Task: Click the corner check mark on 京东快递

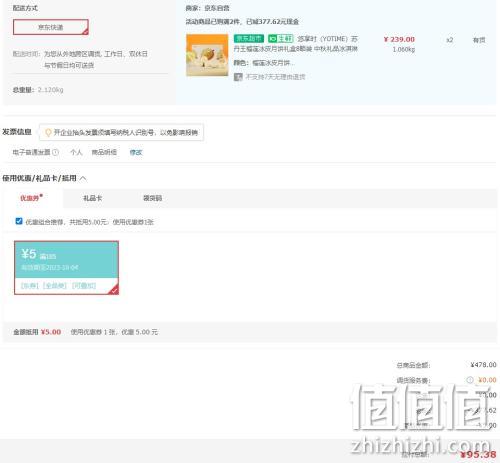Action: point(85,32)
